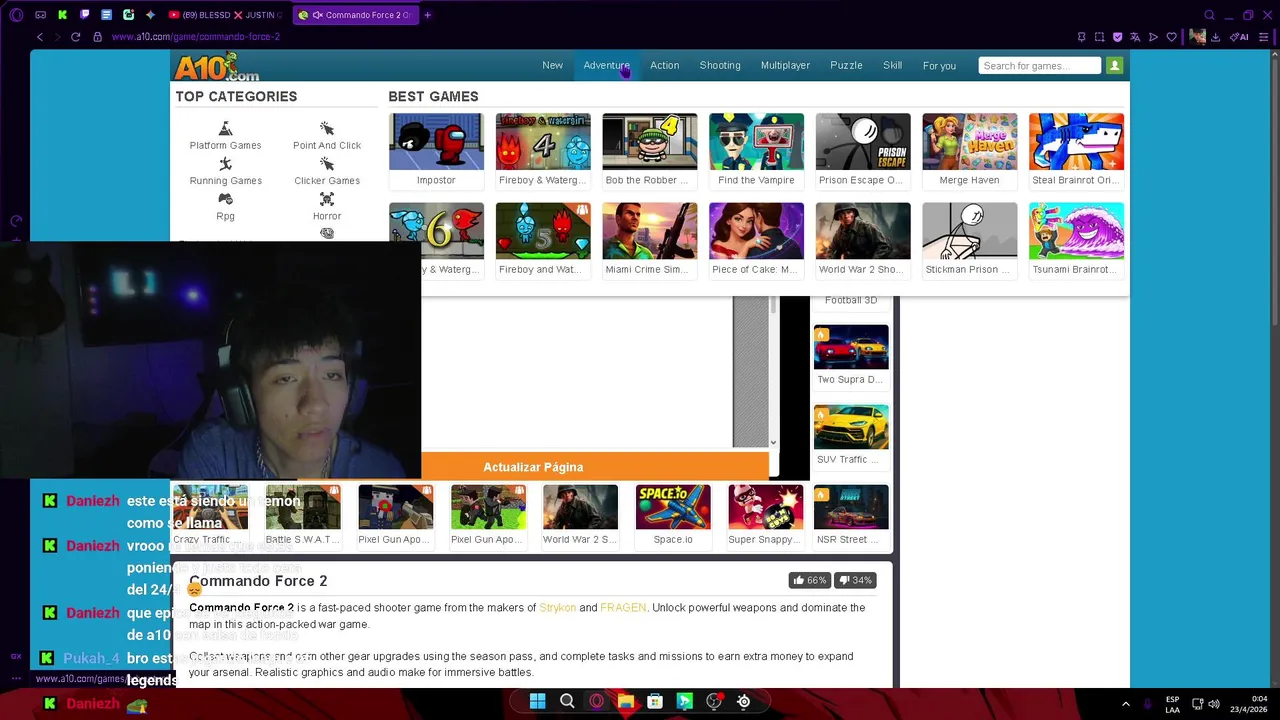Open a new browser tab with plus
This screenshot has width=1280, height=720.
[427, 15]
